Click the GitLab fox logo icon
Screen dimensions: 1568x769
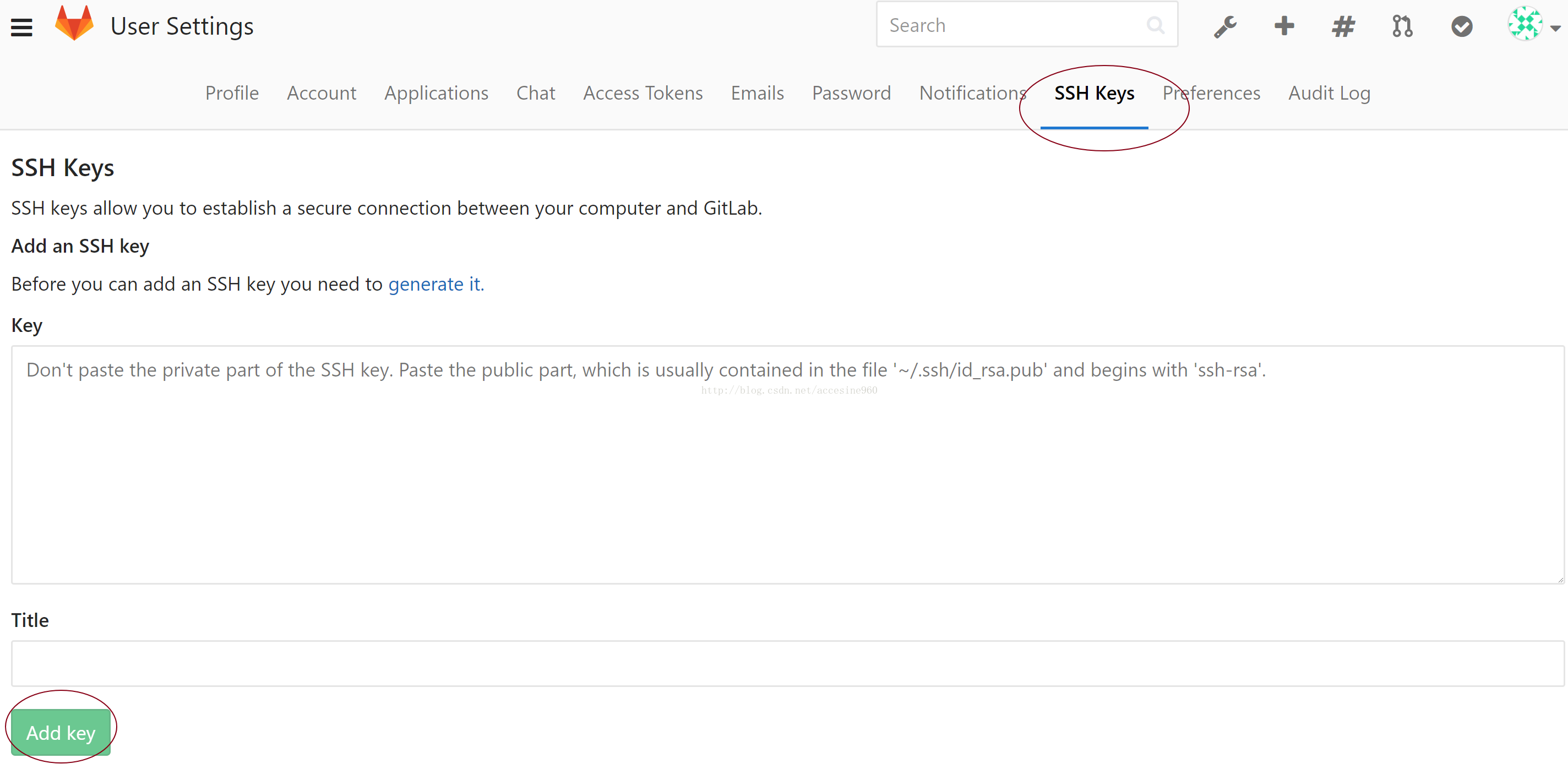[76, 26]
